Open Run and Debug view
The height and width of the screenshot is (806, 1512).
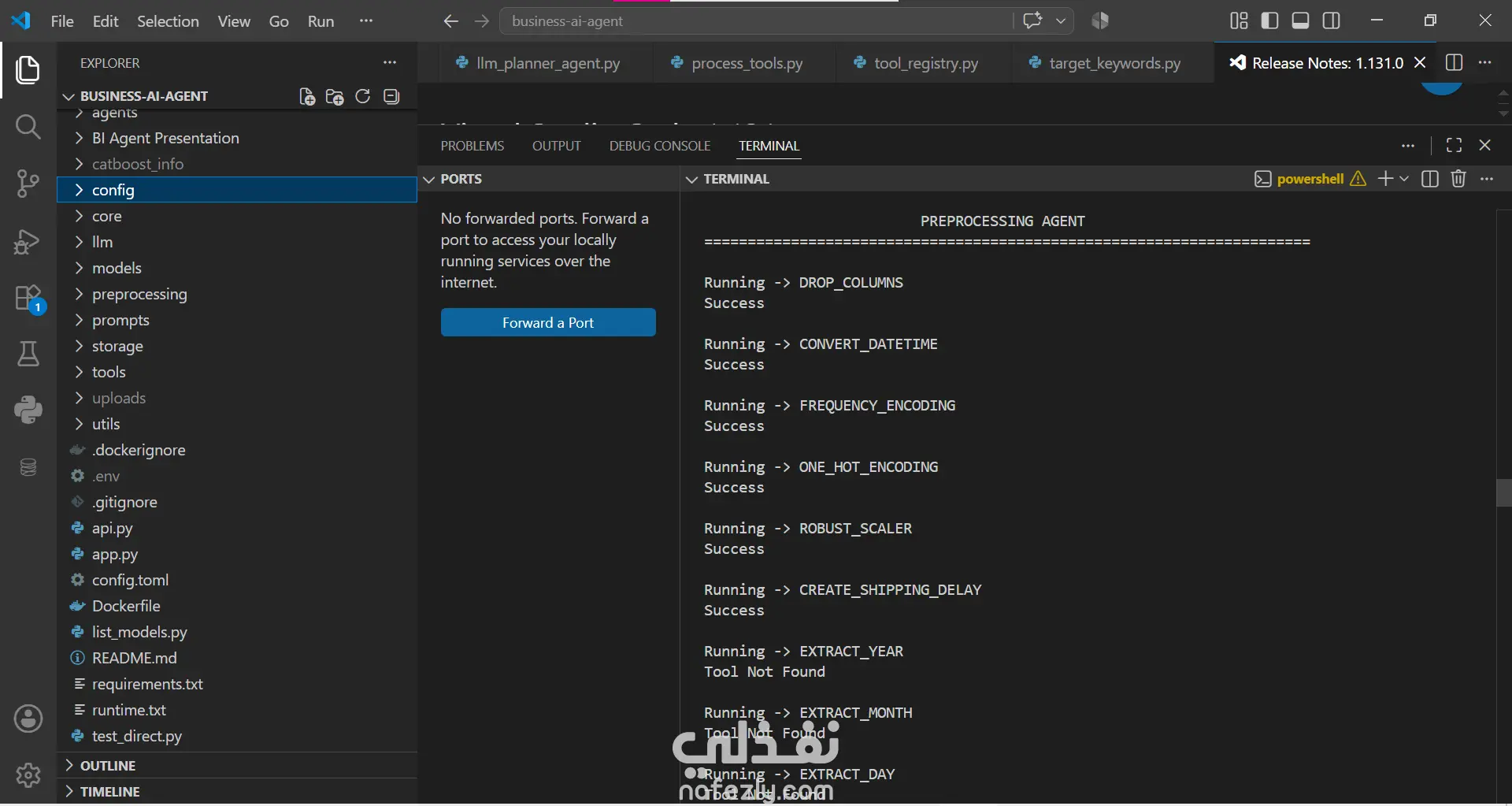tap(28, 240)
